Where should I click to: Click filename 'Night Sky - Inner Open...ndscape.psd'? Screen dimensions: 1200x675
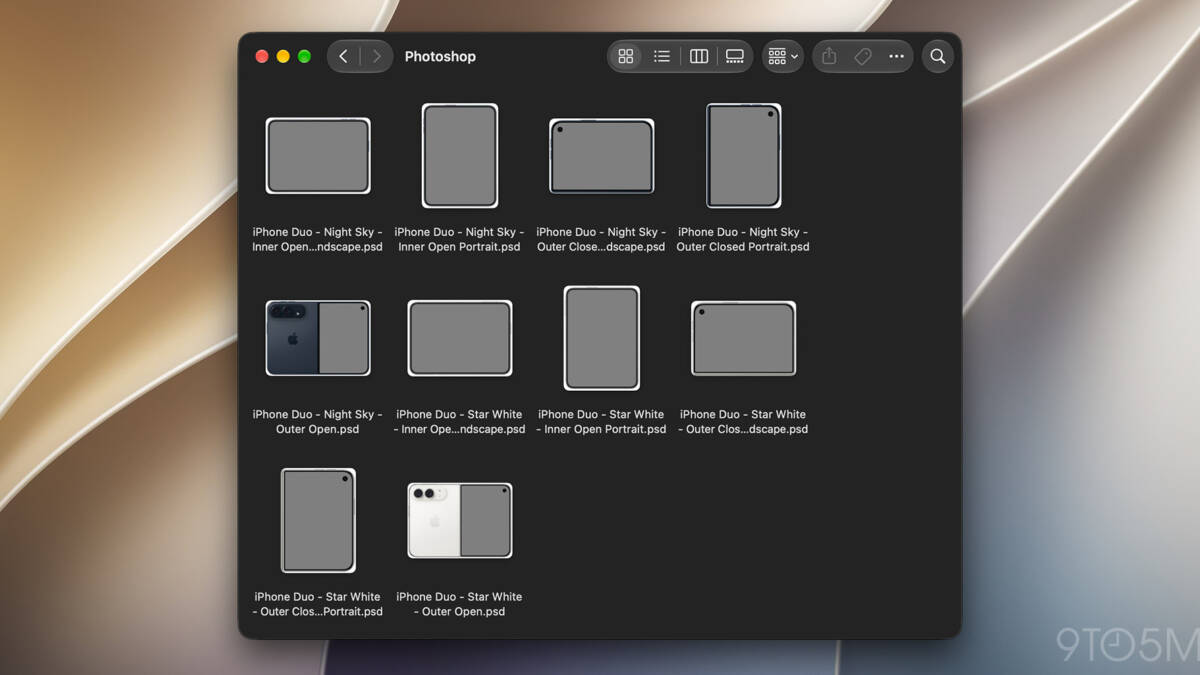click(317, 239)
